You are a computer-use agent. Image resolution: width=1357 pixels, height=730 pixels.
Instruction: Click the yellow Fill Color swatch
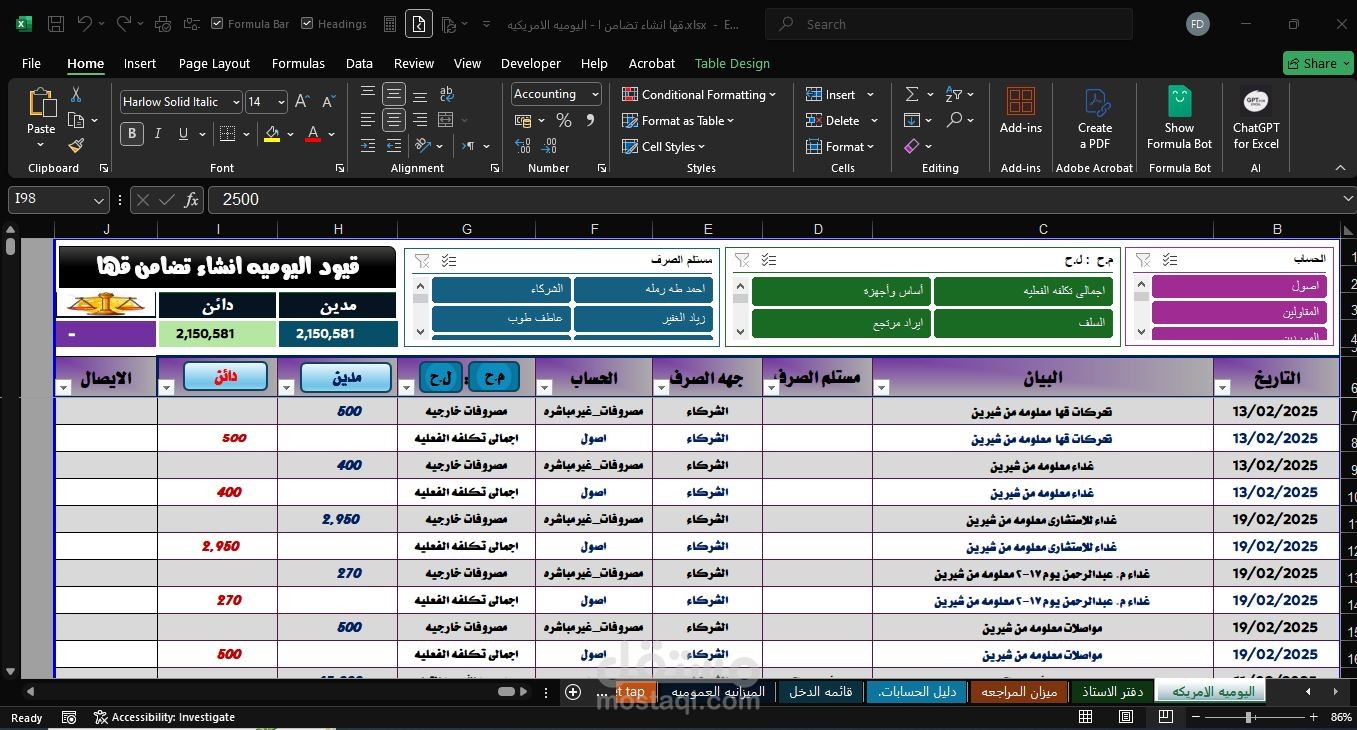[272, 134]
